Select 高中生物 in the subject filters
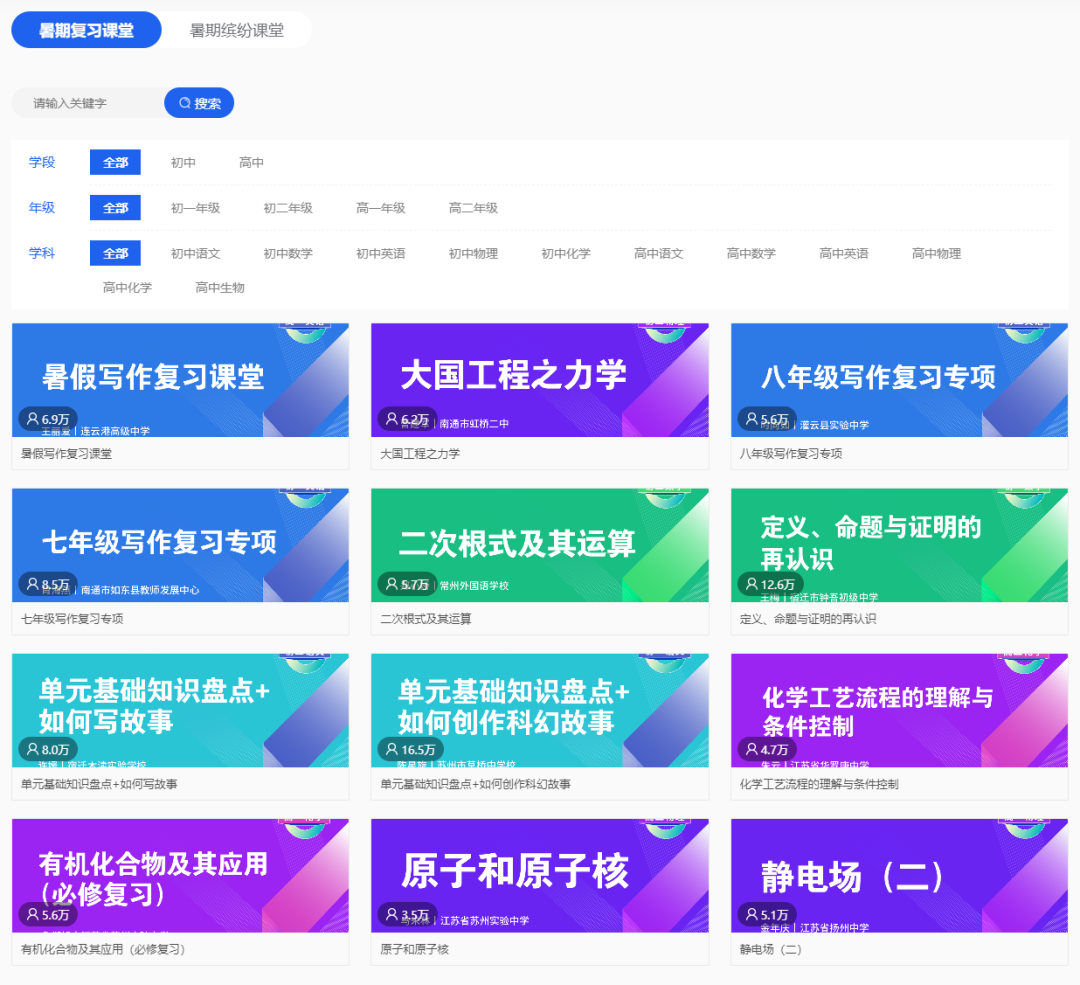The image size is (1080, 985). click(x=218, y=287)
